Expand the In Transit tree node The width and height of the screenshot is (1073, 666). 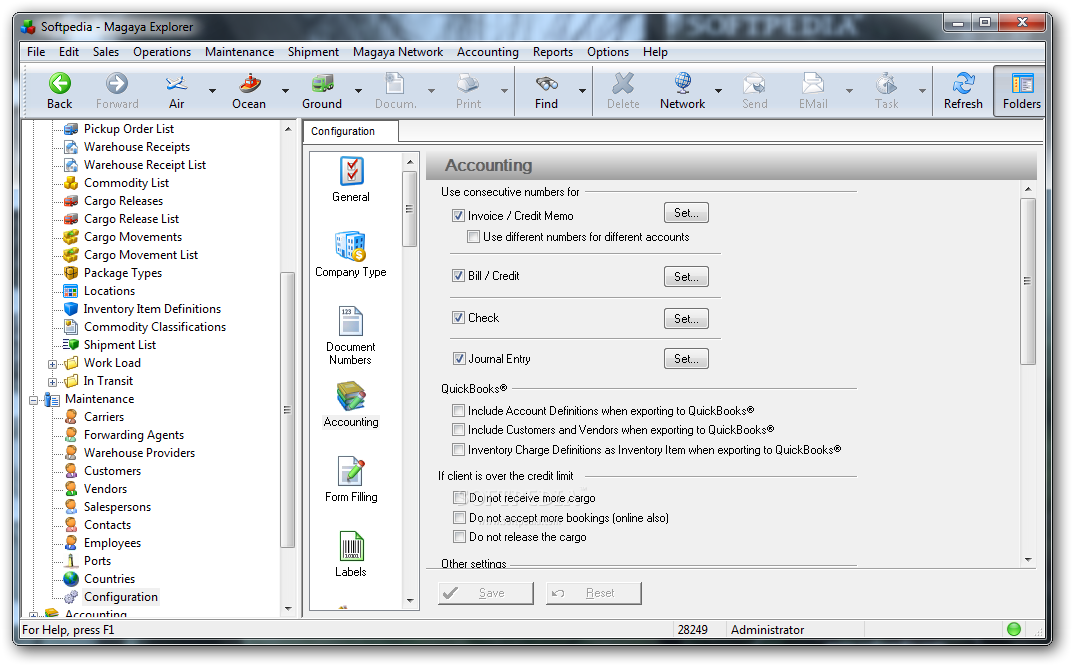click(x=52, y=382)
